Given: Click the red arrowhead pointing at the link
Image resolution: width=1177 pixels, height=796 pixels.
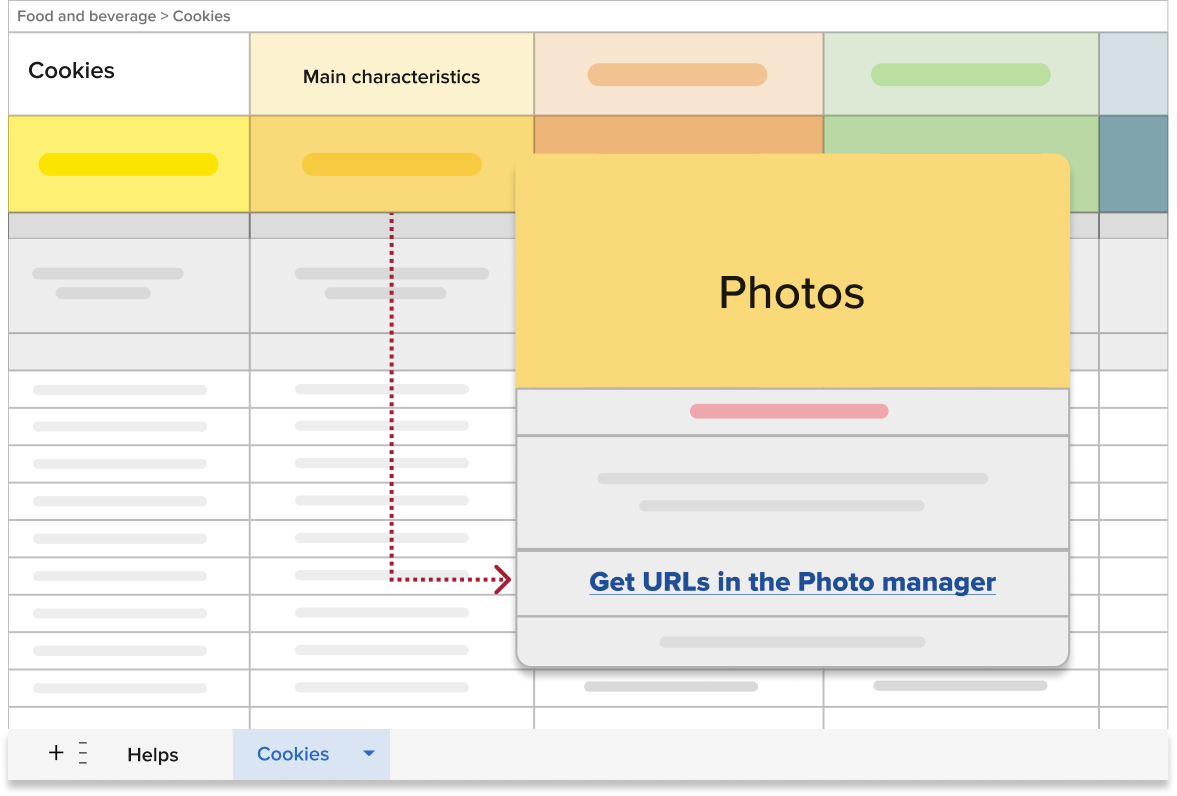Looking at the screenshot, I should pyautogui.click(x=503, y=579).
